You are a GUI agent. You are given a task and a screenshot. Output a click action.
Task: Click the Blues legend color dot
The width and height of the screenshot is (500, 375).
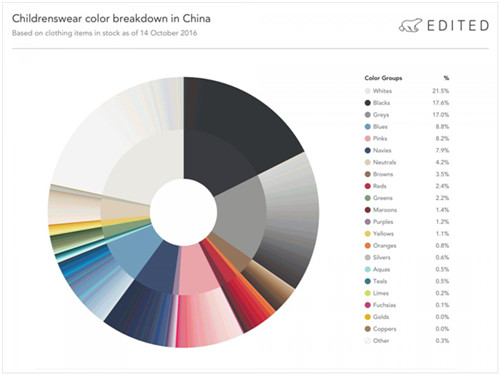[x=368, y=127]
